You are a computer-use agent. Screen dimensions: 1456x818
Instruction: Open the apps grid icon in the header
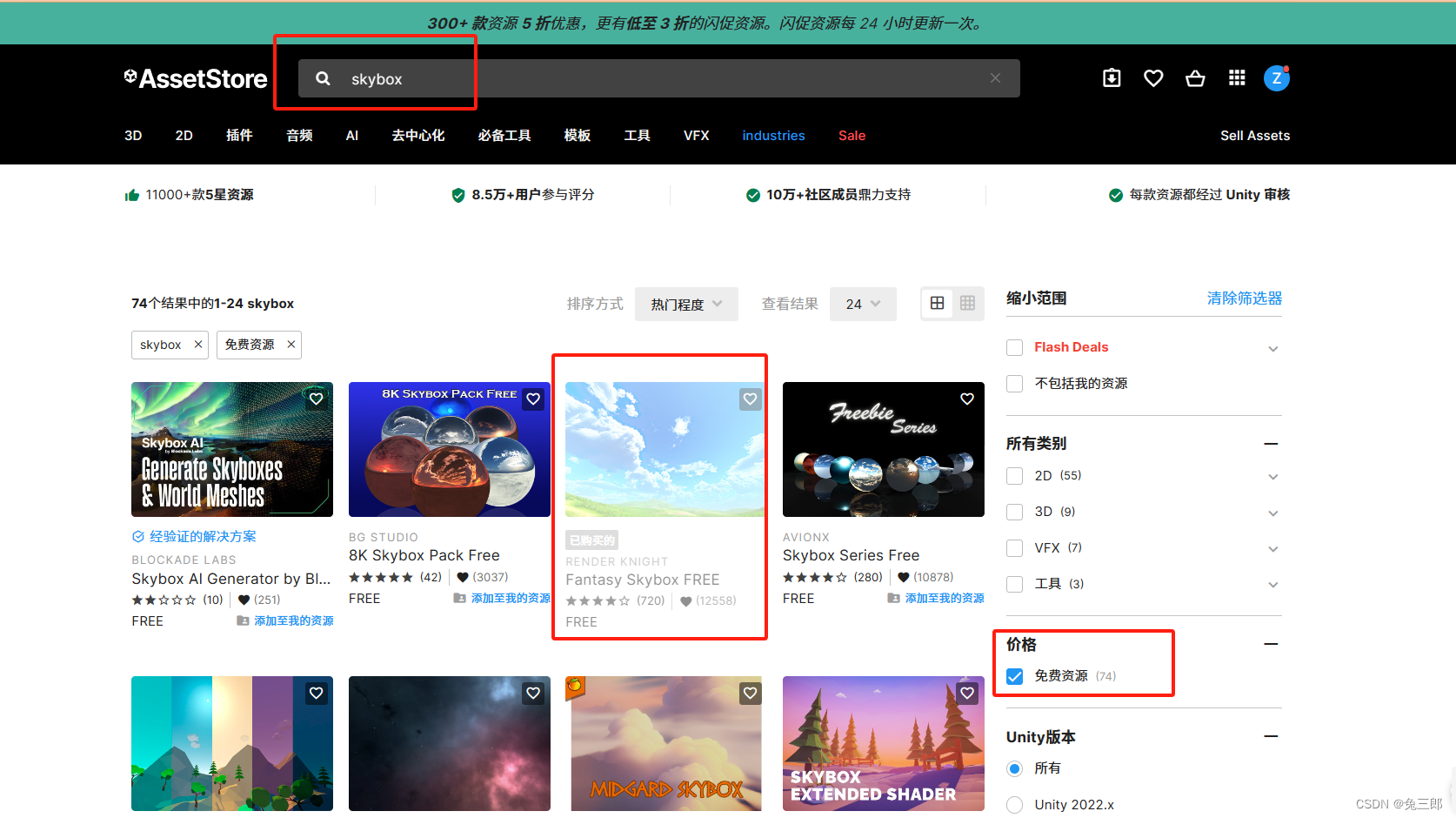click(1237, 78)
